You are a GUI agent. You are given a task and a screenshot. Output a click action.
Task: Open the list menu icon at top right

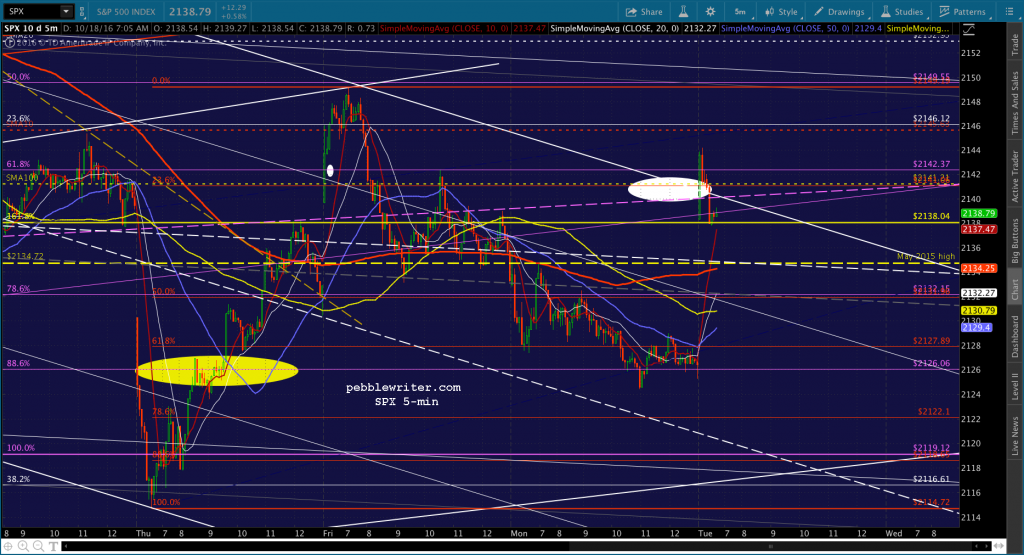(x=1009, y=12)
